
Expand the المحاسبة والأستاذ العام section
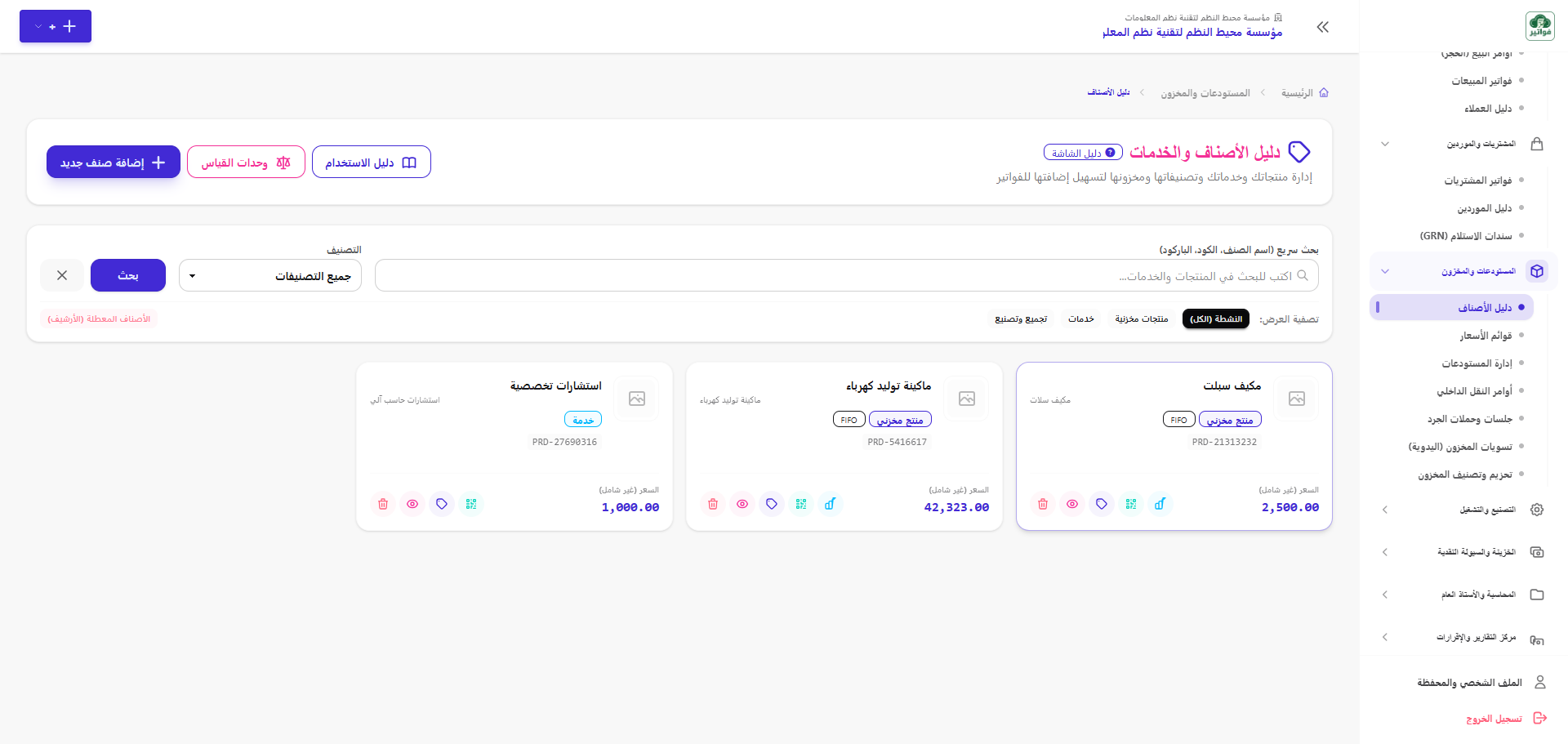[1463, 595]
